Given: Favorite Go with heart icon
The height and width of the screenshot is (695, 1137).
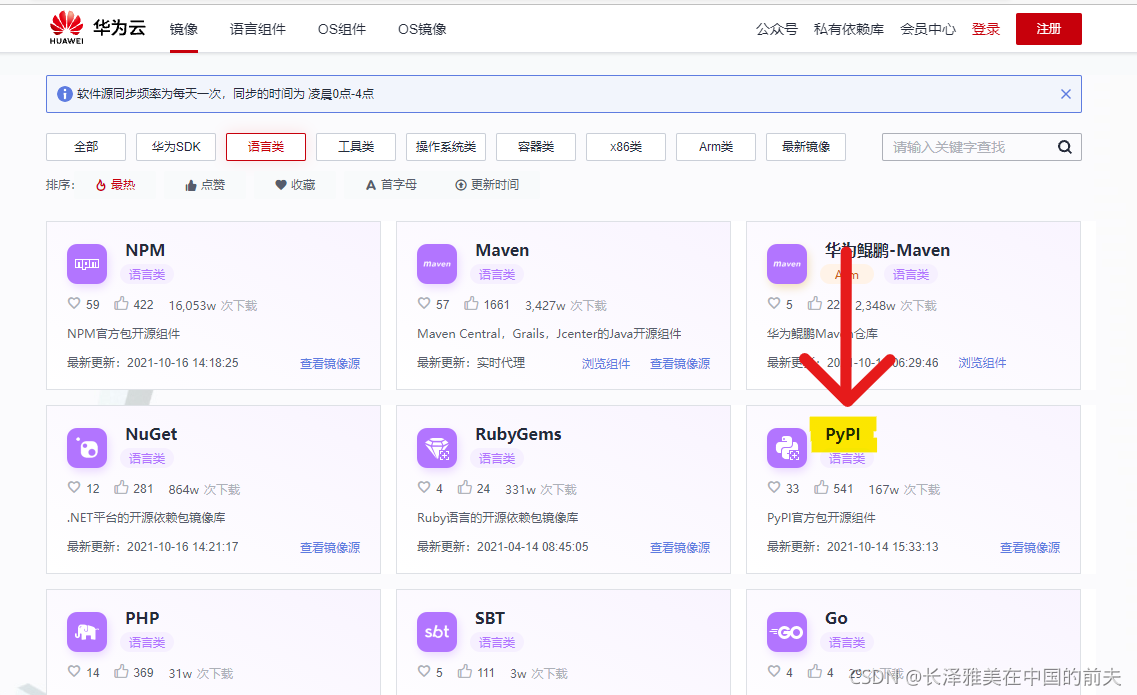Looking at the screenshot, I should pyautogui.click(x=774, y=671).
